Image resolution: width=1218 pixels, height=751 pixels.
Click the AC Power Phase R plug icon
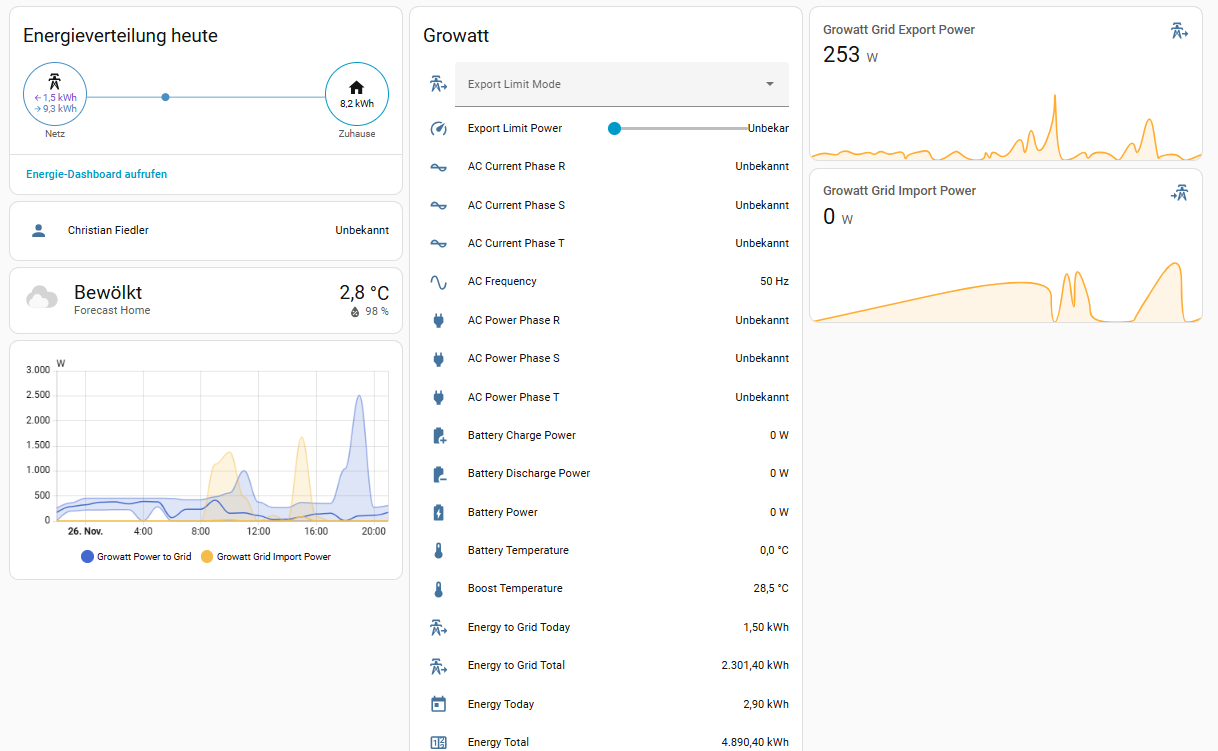438,321
